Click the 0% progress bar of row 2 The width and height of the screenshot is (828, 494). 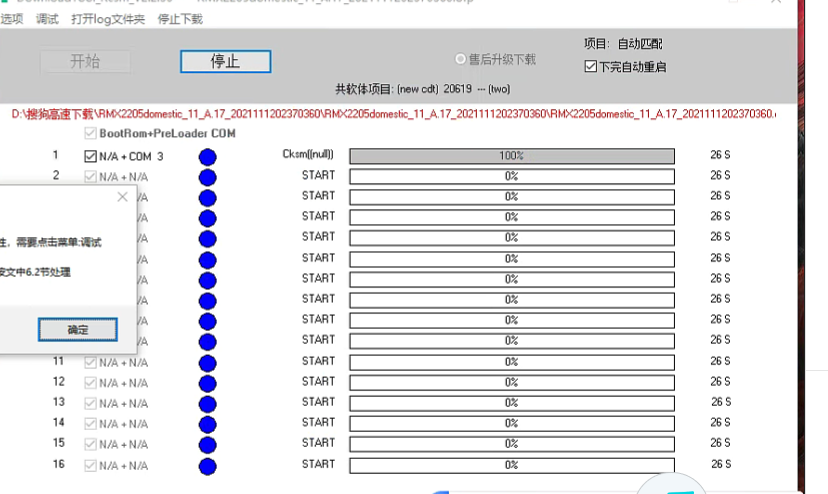(512, 176)
